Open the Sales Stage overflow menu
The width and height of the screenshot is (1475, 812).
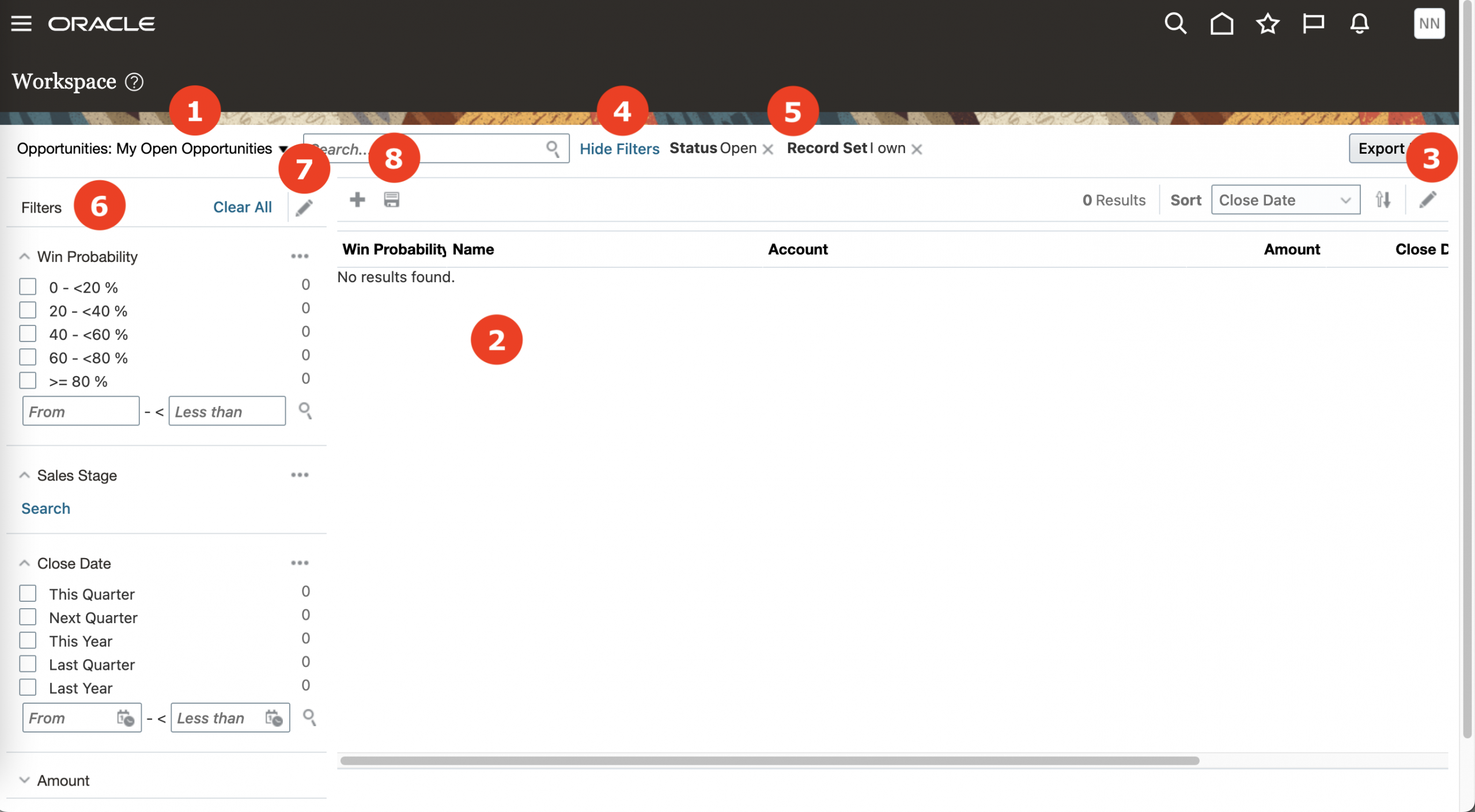[300, 475]
